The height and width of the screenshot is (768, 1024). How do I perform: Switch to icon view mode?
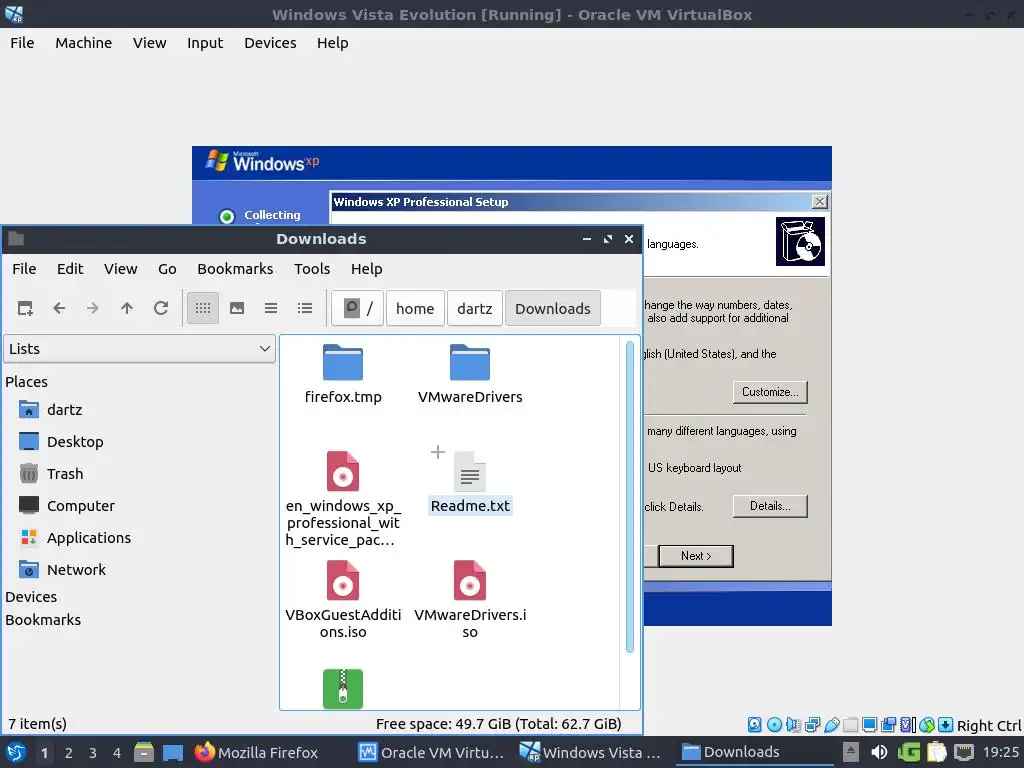203,308
